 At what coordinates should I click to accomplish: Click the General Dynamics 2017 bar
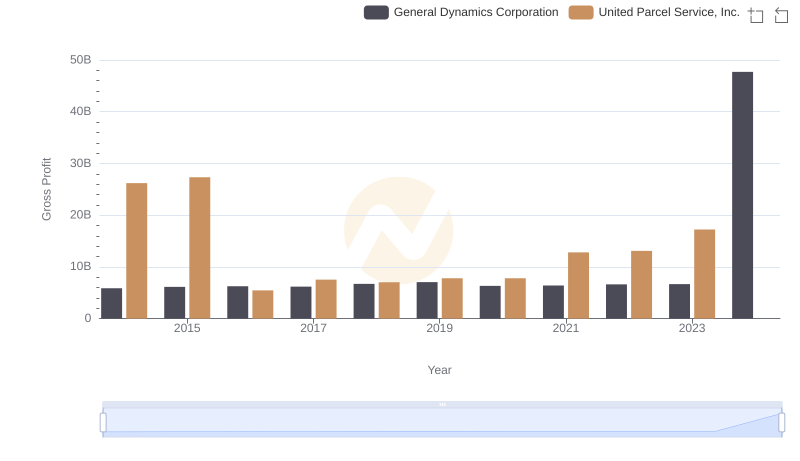pyautogui.click(x=301, y=302)
